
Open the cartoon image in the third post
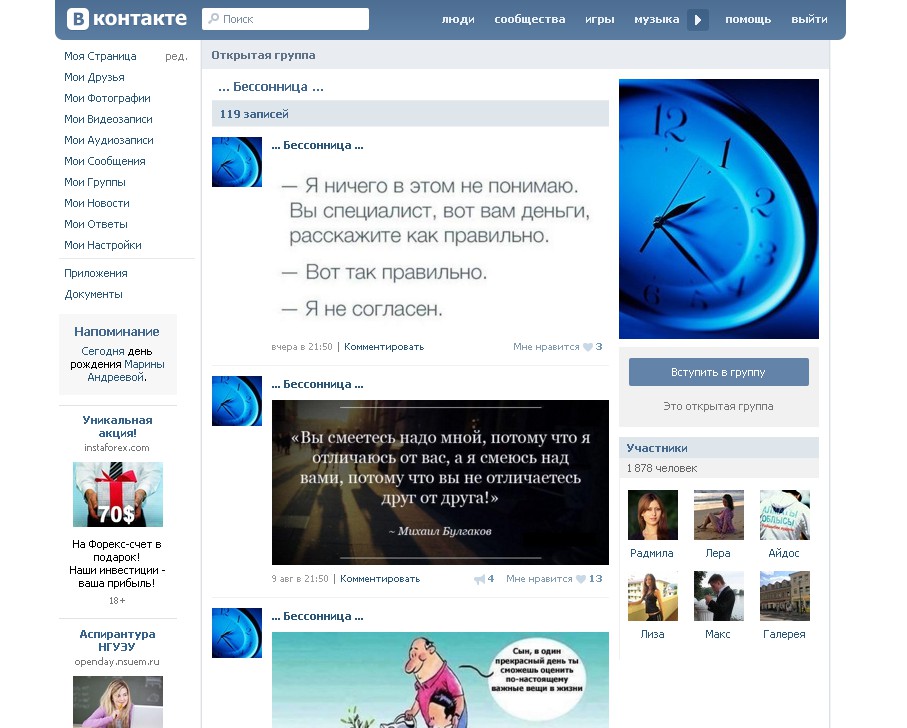point(440,680)
